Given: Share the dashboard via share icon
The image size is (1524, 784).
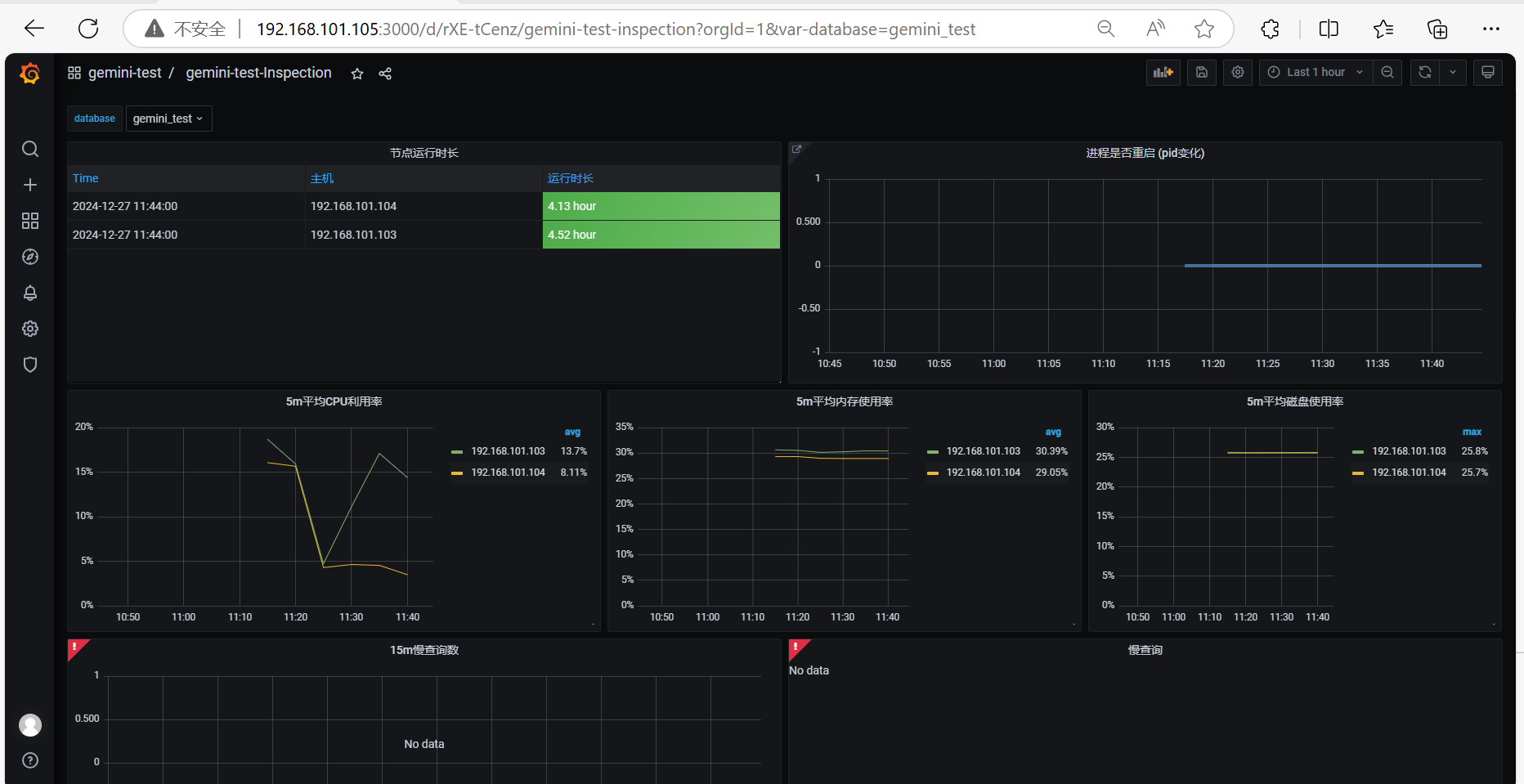Looking at the screenshot, I should click(x=385, y=74).
